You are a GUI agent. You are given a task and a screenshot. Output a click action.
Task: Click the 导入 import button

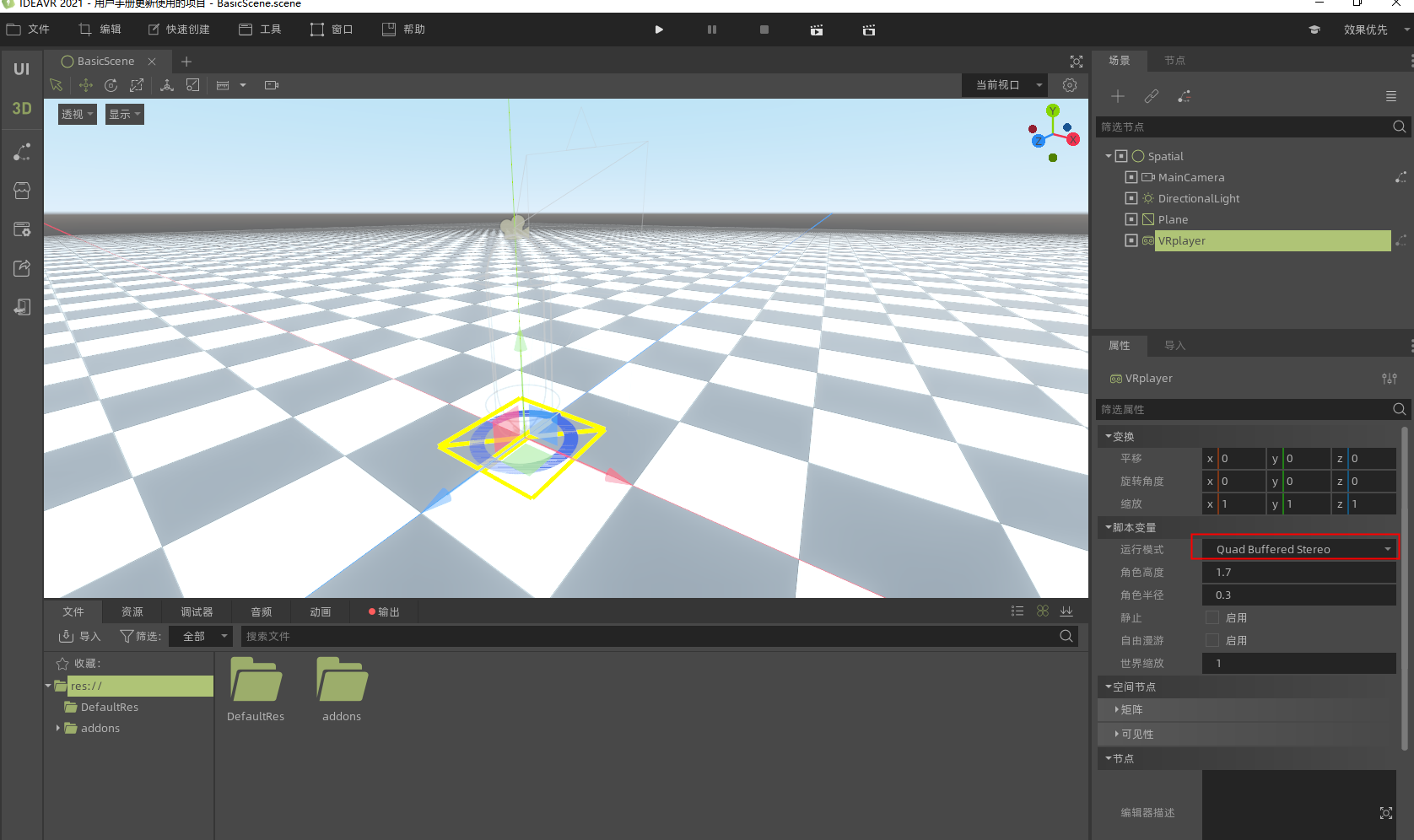pos(79,636)
